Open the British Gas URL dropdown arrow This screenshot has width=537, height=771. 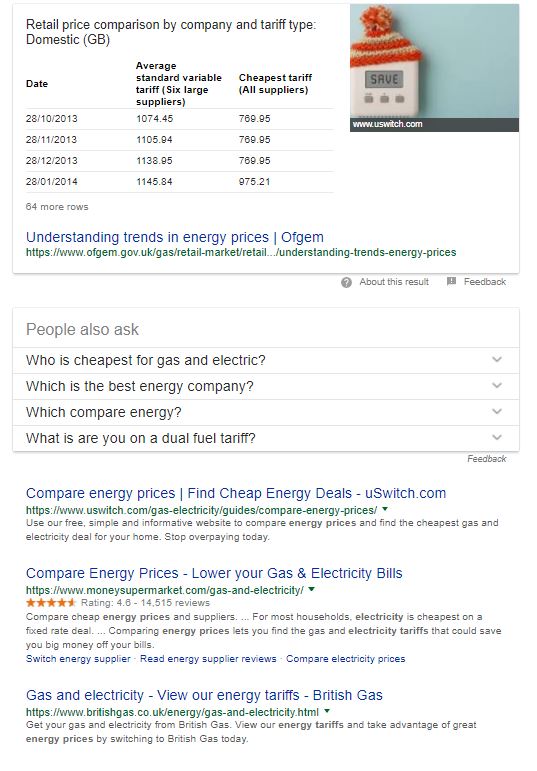pyautogui.click(x=327, y=712)
